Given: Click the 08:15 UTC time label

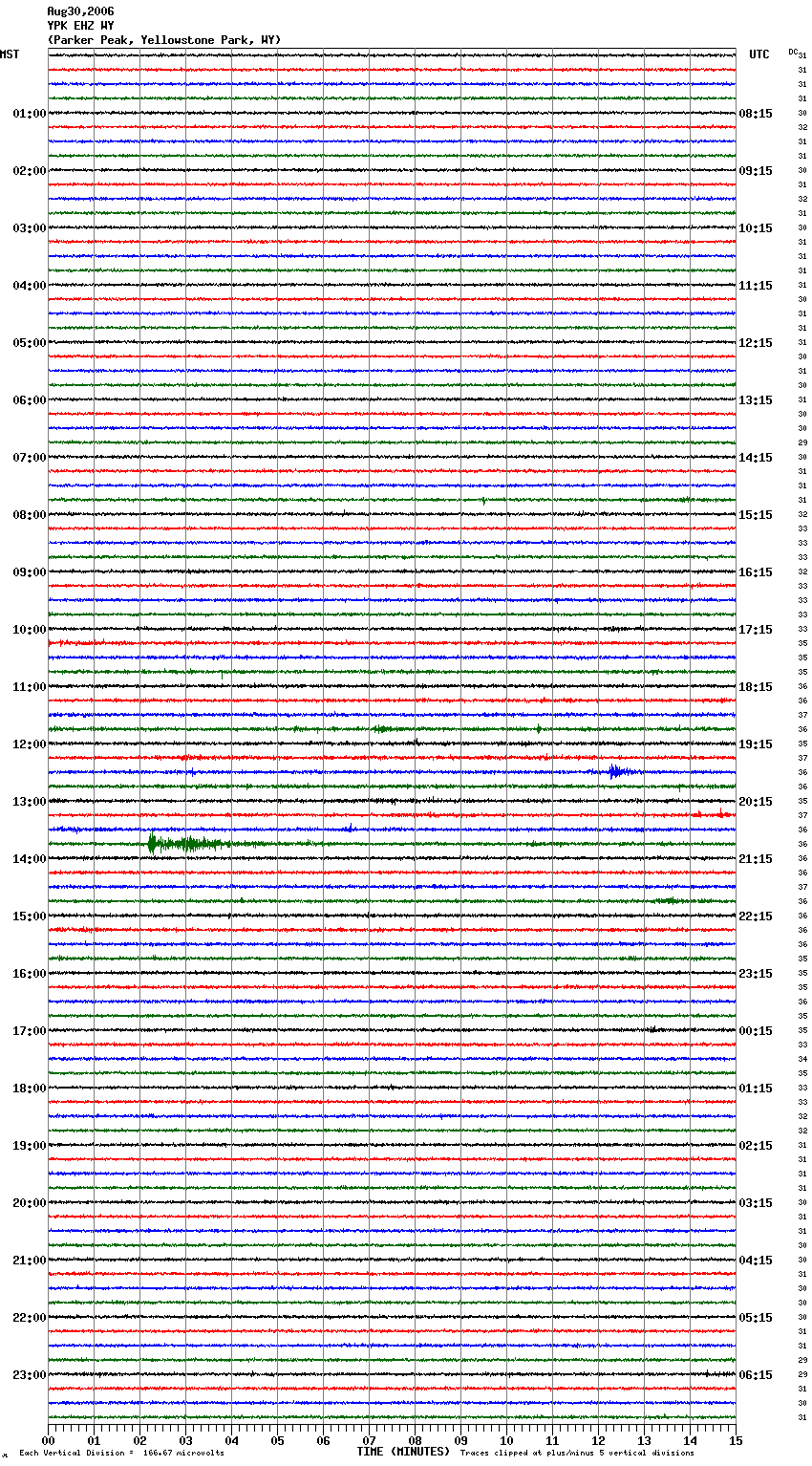Looking at the screenshot, I should [x=756, y=114].
